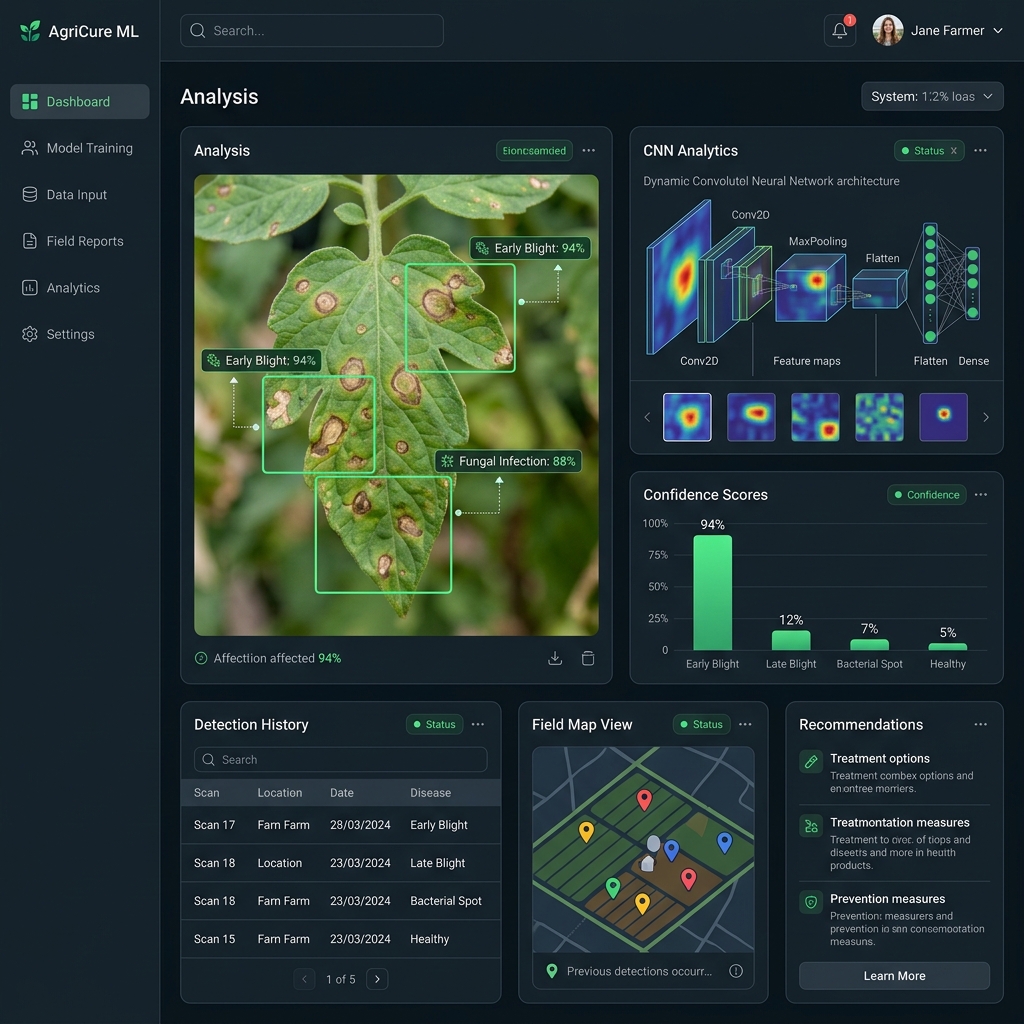
Task: Select the first feature map thumbnail
Action: (687, 417)
